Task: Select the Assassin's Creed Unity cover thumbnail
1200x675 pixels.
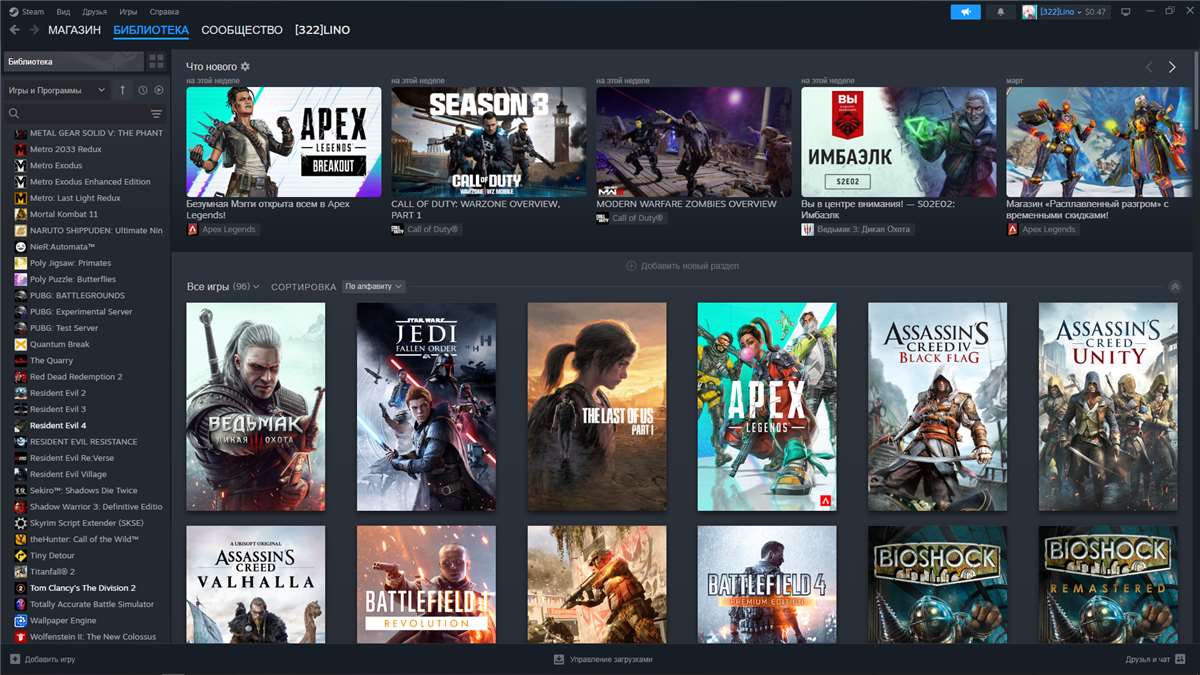Action: (x=1108, y=407)
